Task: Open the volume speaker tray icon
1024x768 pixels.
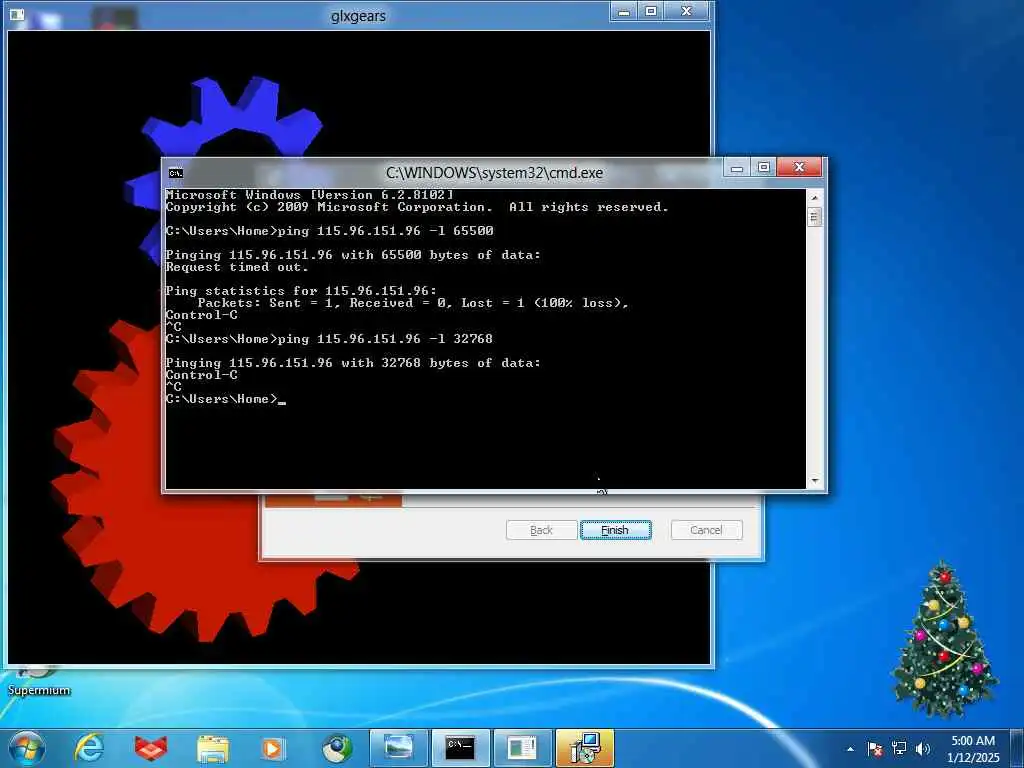Action: click(923, 749)
